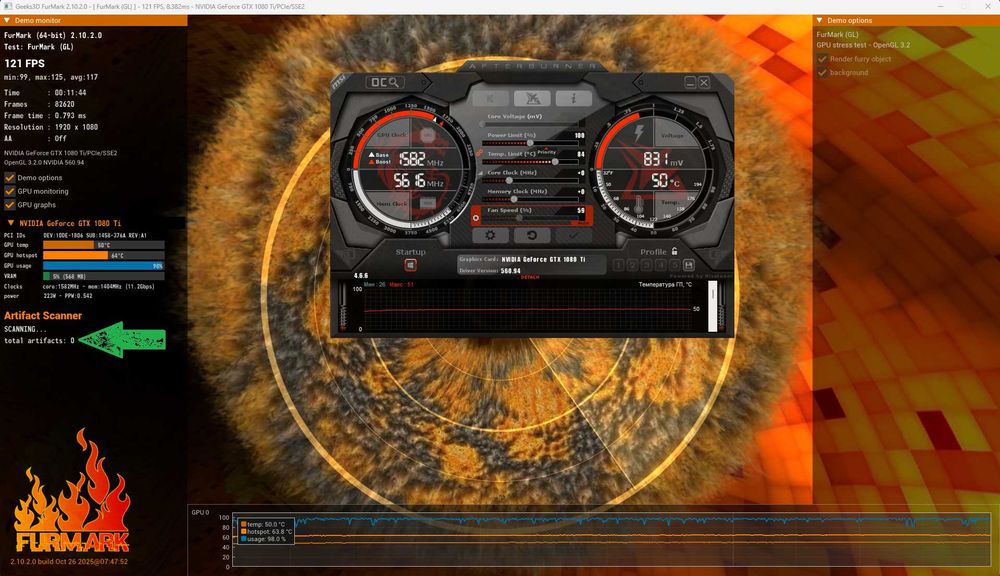Click the Afterburner graph vertical scrollbar

(712, 306)
